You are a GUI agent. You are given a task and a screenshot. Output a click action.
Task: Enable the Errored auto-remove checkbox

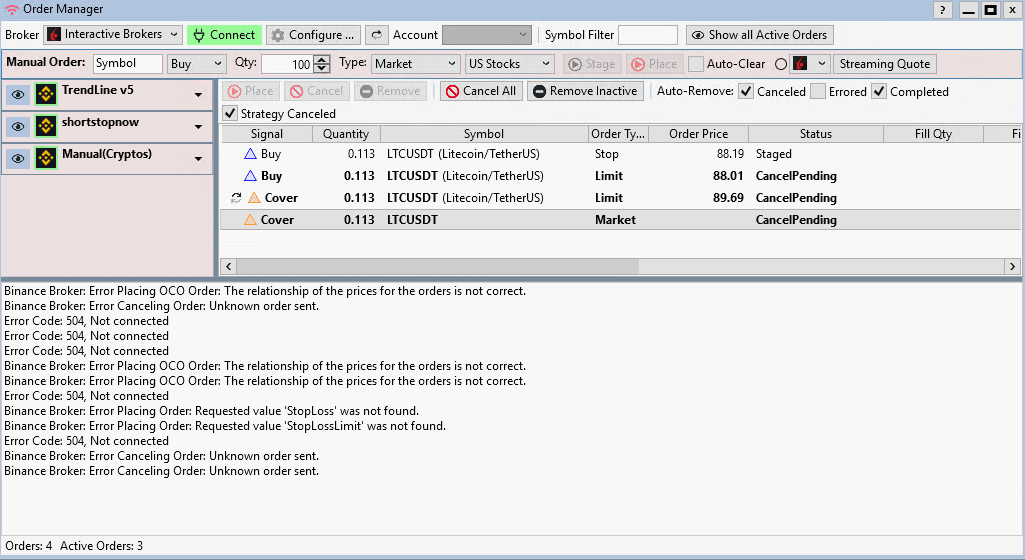(x=818, y=91)
